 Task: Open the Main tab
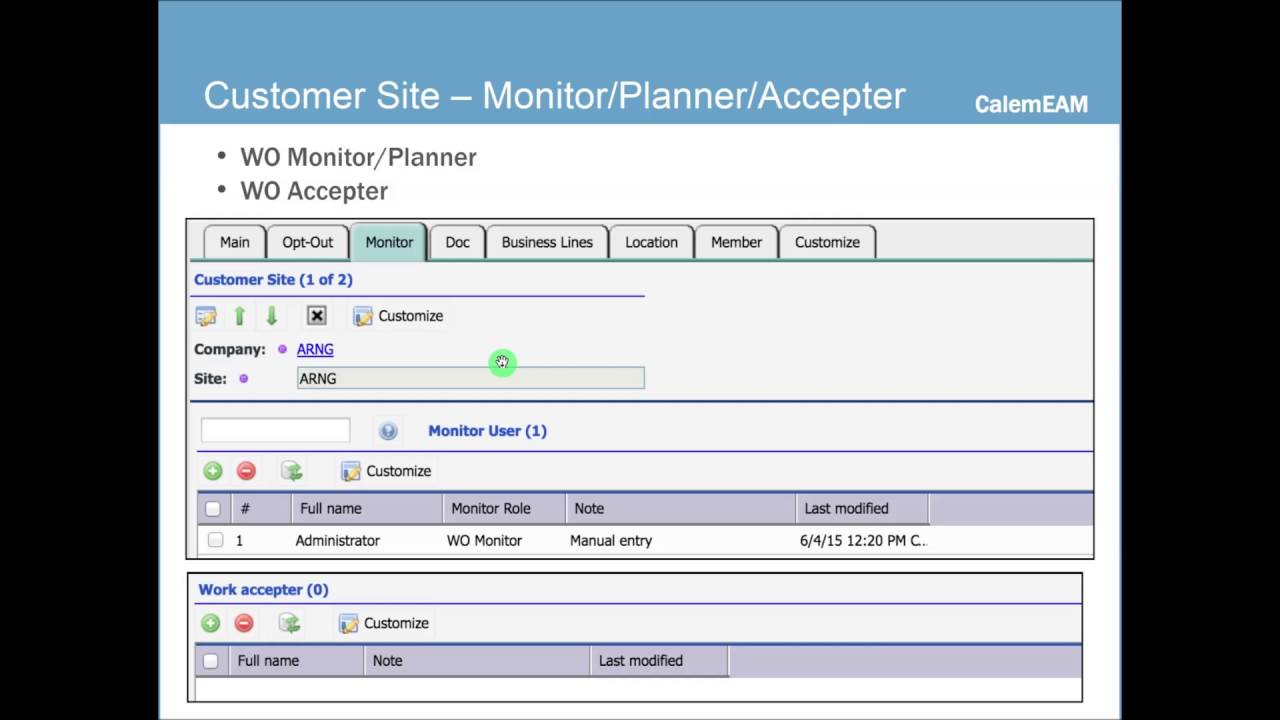[x=235, y=242]
